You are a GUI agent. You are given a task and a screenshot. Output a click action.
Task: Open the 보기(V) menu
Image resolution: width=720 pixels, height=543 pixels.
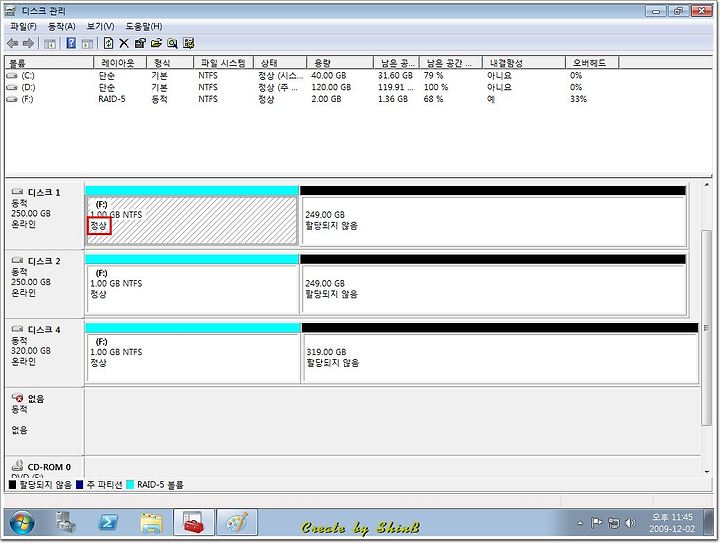click(x=101, y=27)
